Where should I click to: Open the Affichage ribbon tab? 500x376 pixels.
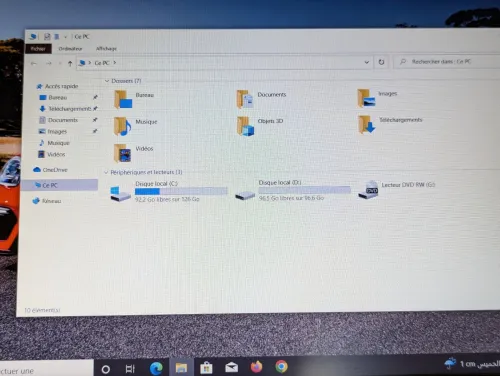pos(106,49)
